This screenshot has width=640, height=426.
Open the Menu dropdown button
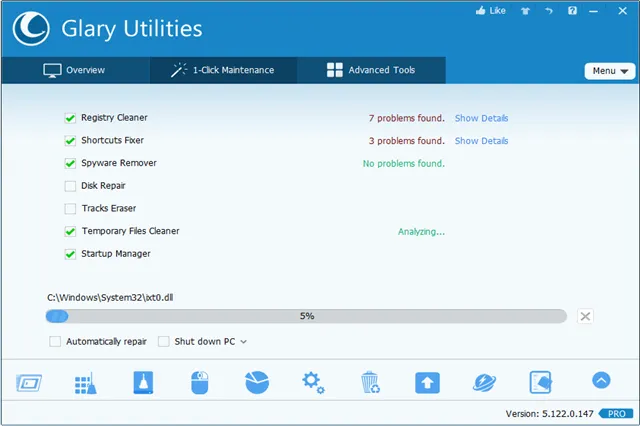(x=610, y=71)
